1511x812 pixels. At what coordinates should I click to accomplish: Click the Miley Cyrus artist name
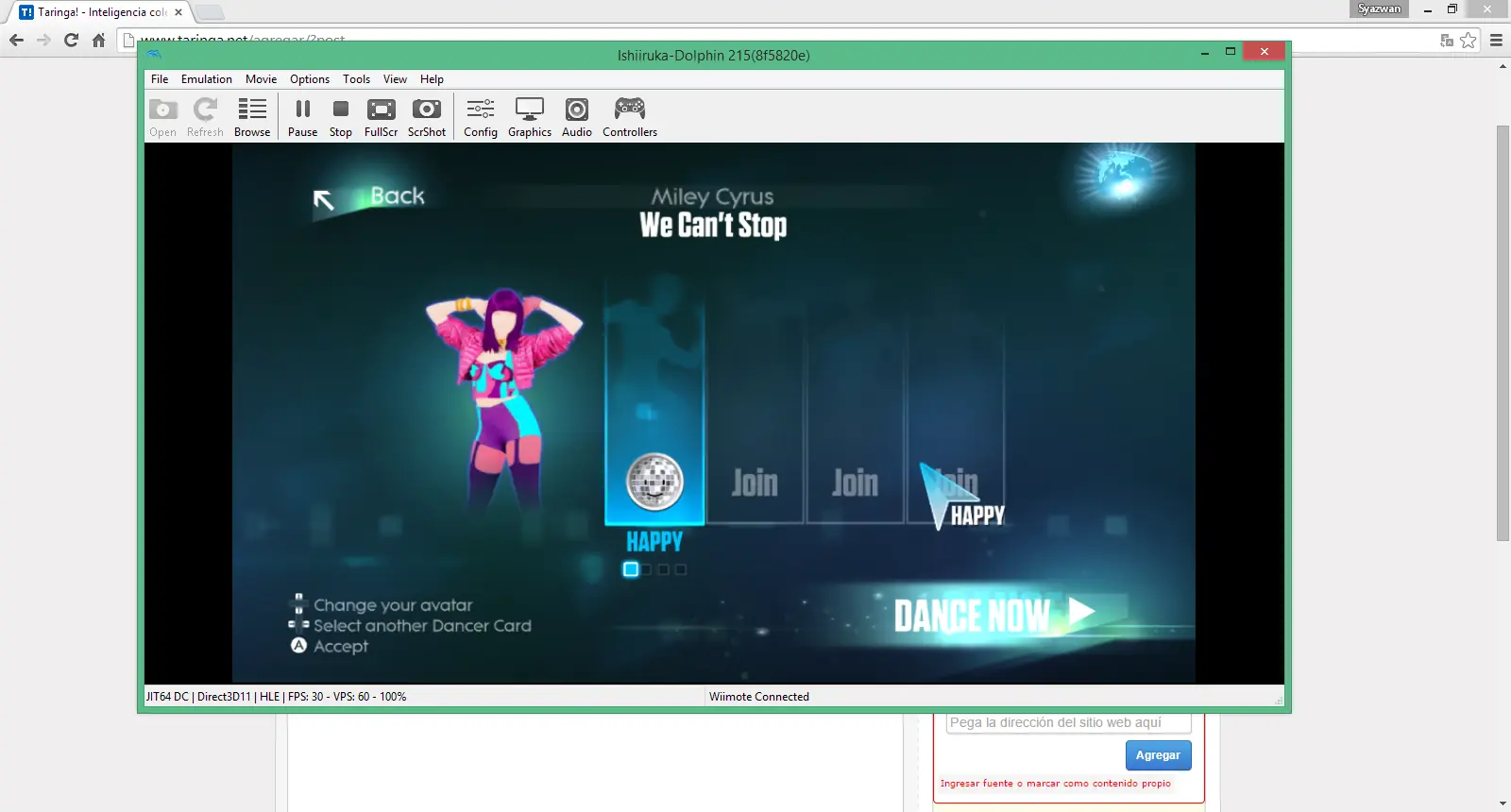713,196
